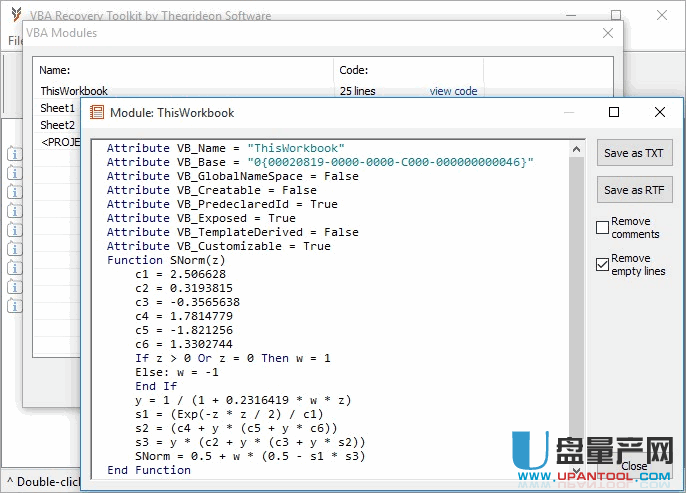The width and height of the screenshot is (686, 493).
Task: Select Sheet1 in the modules list
Action: click(x=58, y=108)
